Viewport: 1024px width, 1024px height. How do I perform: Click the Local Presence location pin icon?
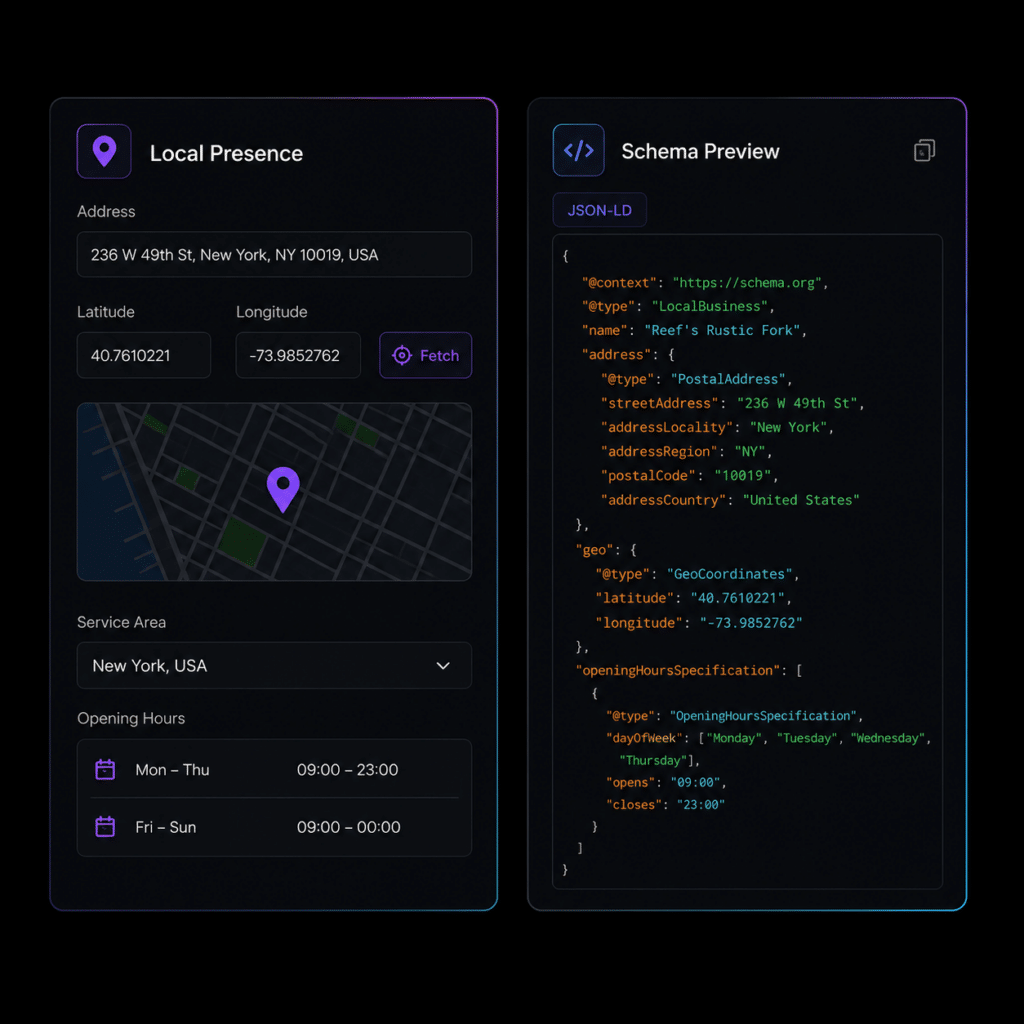pyautogui.click(x=104, y=152)
